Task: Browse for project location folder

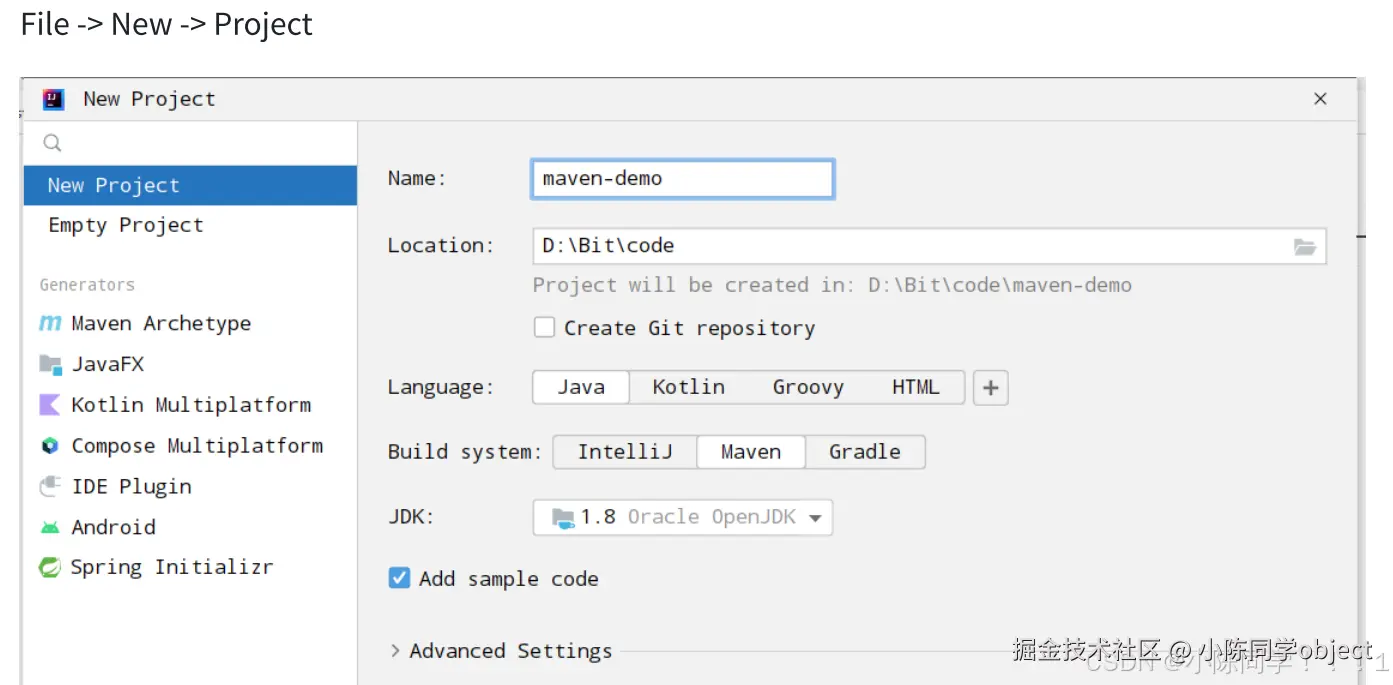Action: [x=1304, y=246]
